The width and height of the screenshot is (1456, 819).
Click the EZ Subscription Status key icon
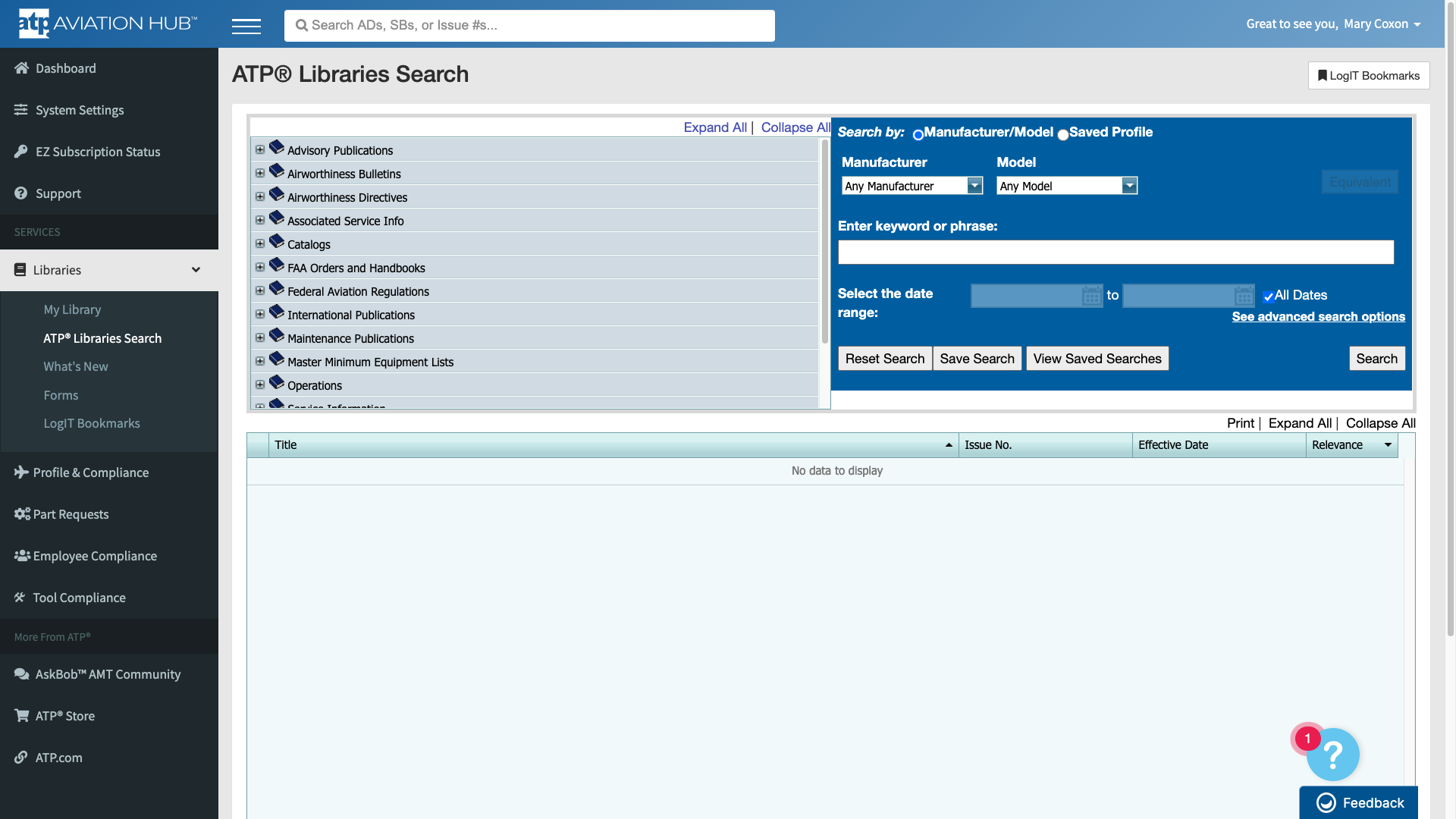[x=21, y=152]
